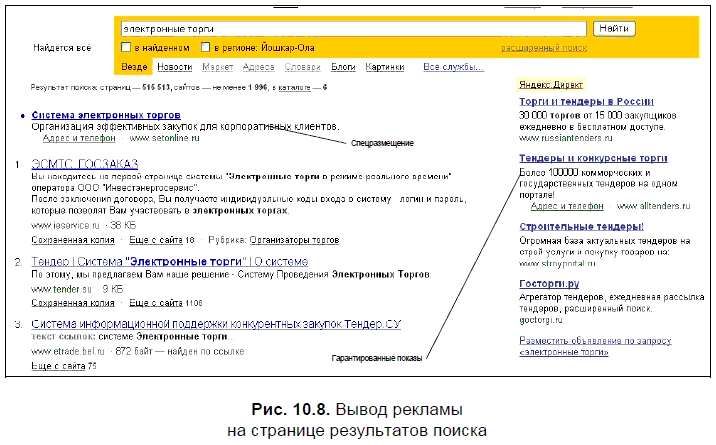
Task: Click the search box with «электронные торги»
Action: [350, 29]
